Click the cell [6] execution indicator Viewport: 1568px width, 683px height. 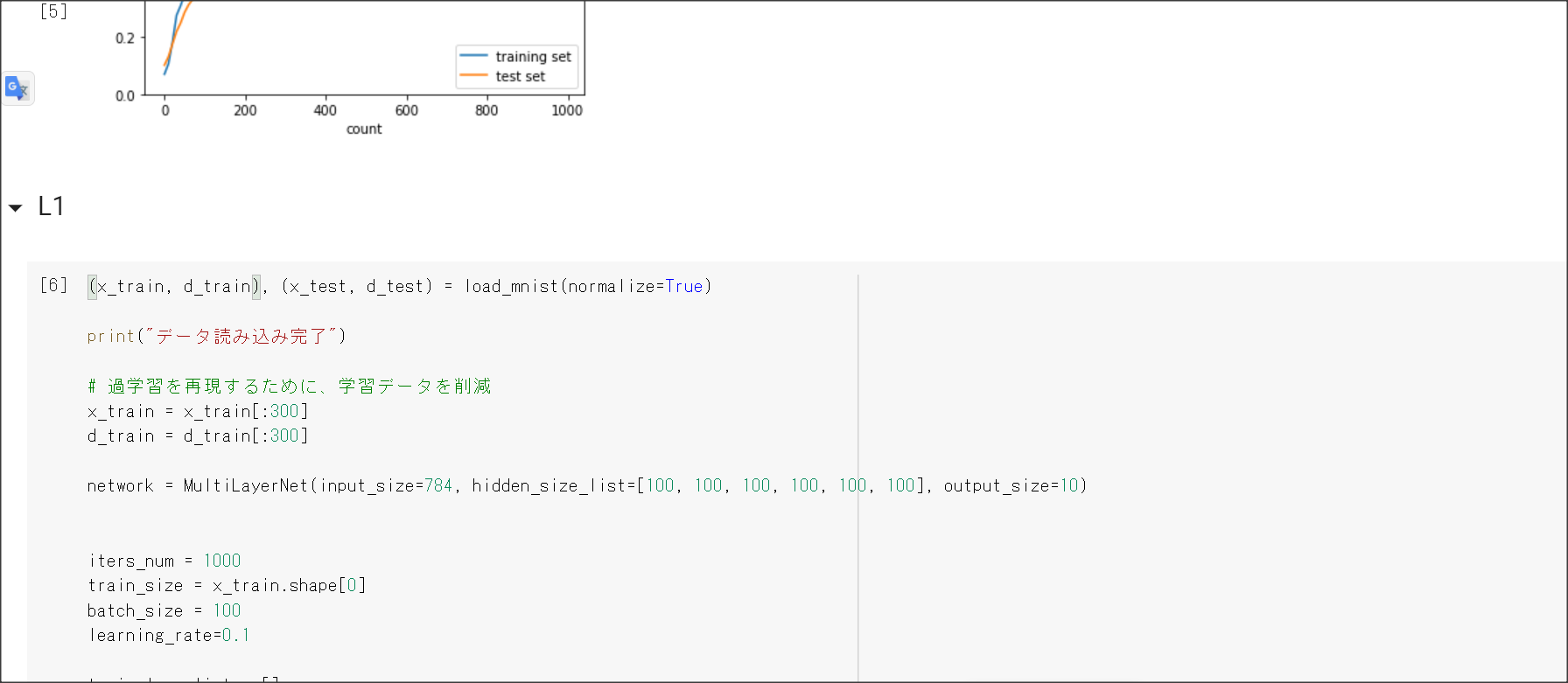pos(53,285)
